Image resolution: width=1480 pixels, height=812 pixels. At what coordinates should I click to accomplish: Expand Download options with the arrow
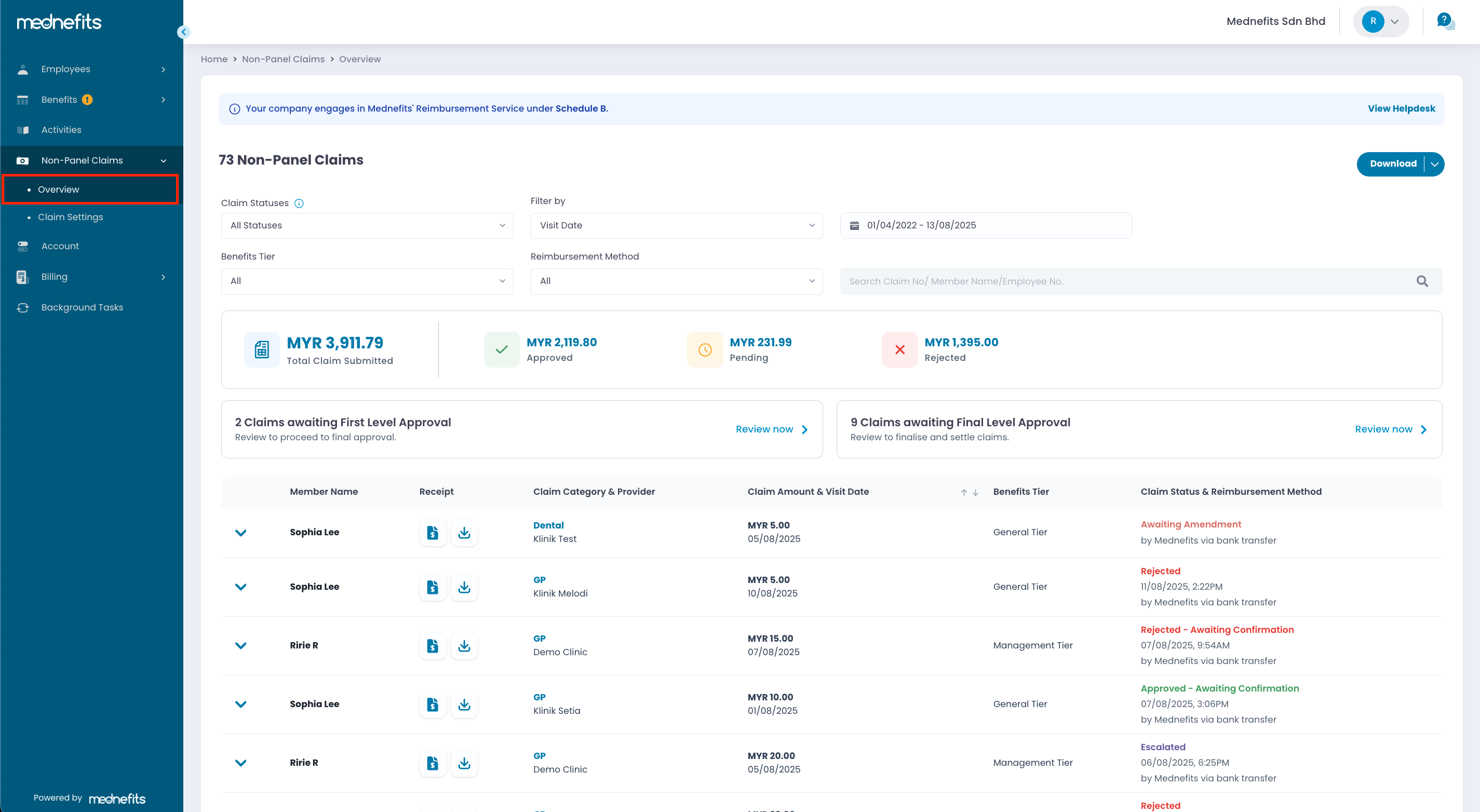1434,164
